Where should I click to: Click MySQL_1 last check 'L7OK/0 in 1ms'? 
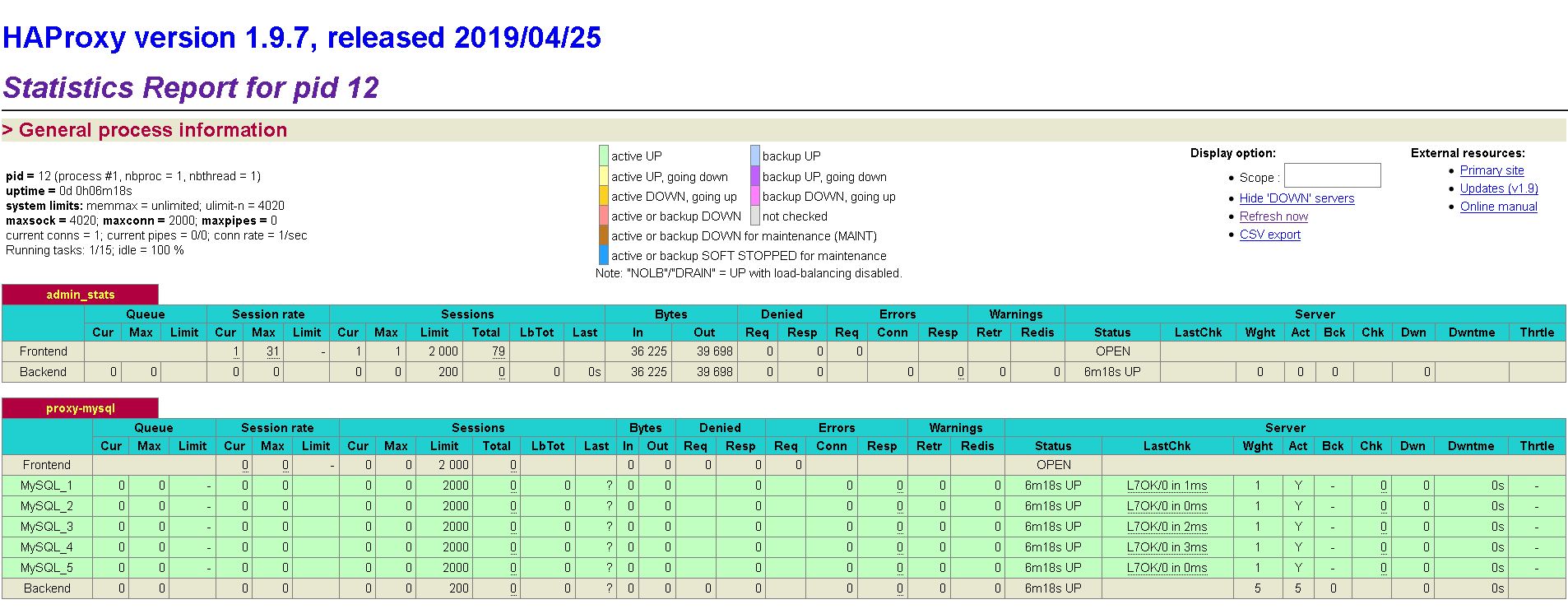pyautogui.click(x=1167, y=486)
